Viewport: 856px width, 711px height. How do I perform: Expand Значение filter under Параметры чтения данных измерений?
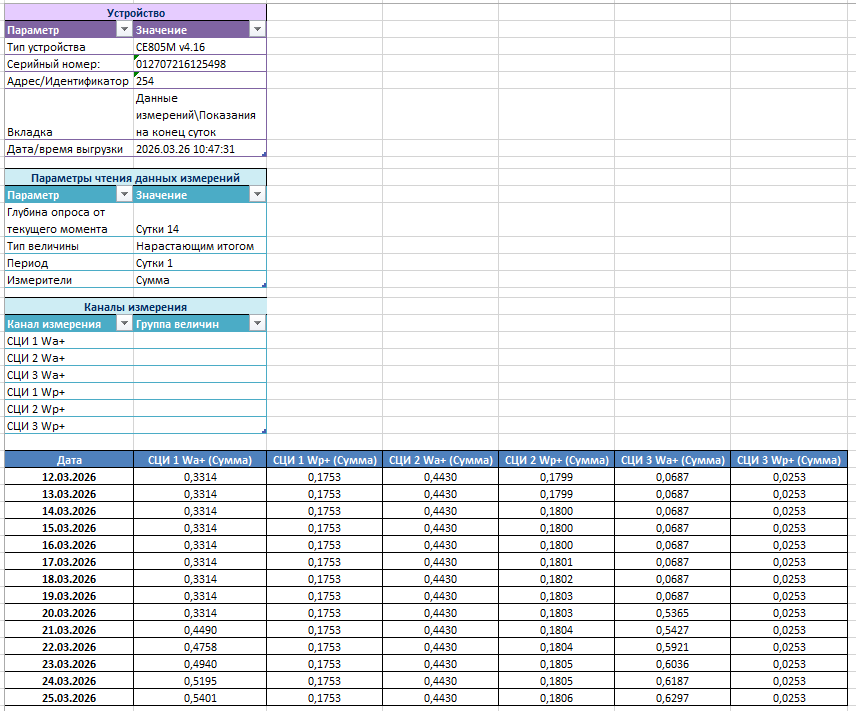point(258,195)
